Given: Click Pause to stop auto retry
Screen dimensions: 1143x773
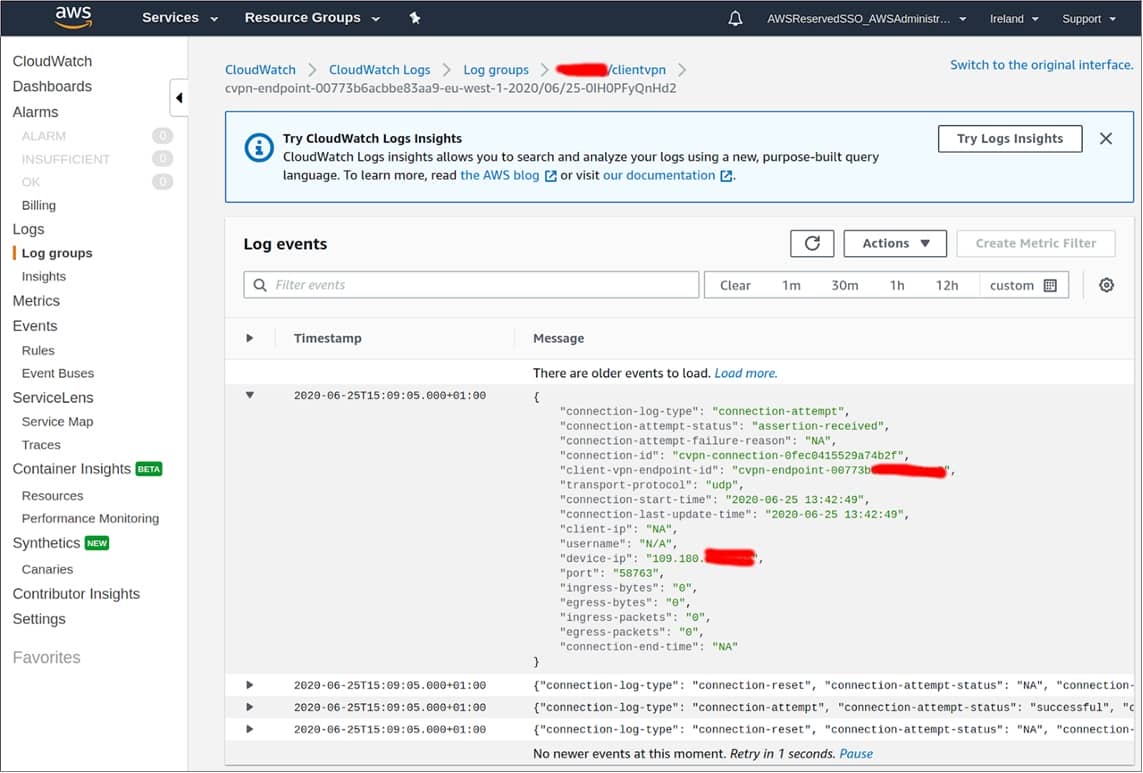Looking at the screenshot, I should (x=856, y=754).
